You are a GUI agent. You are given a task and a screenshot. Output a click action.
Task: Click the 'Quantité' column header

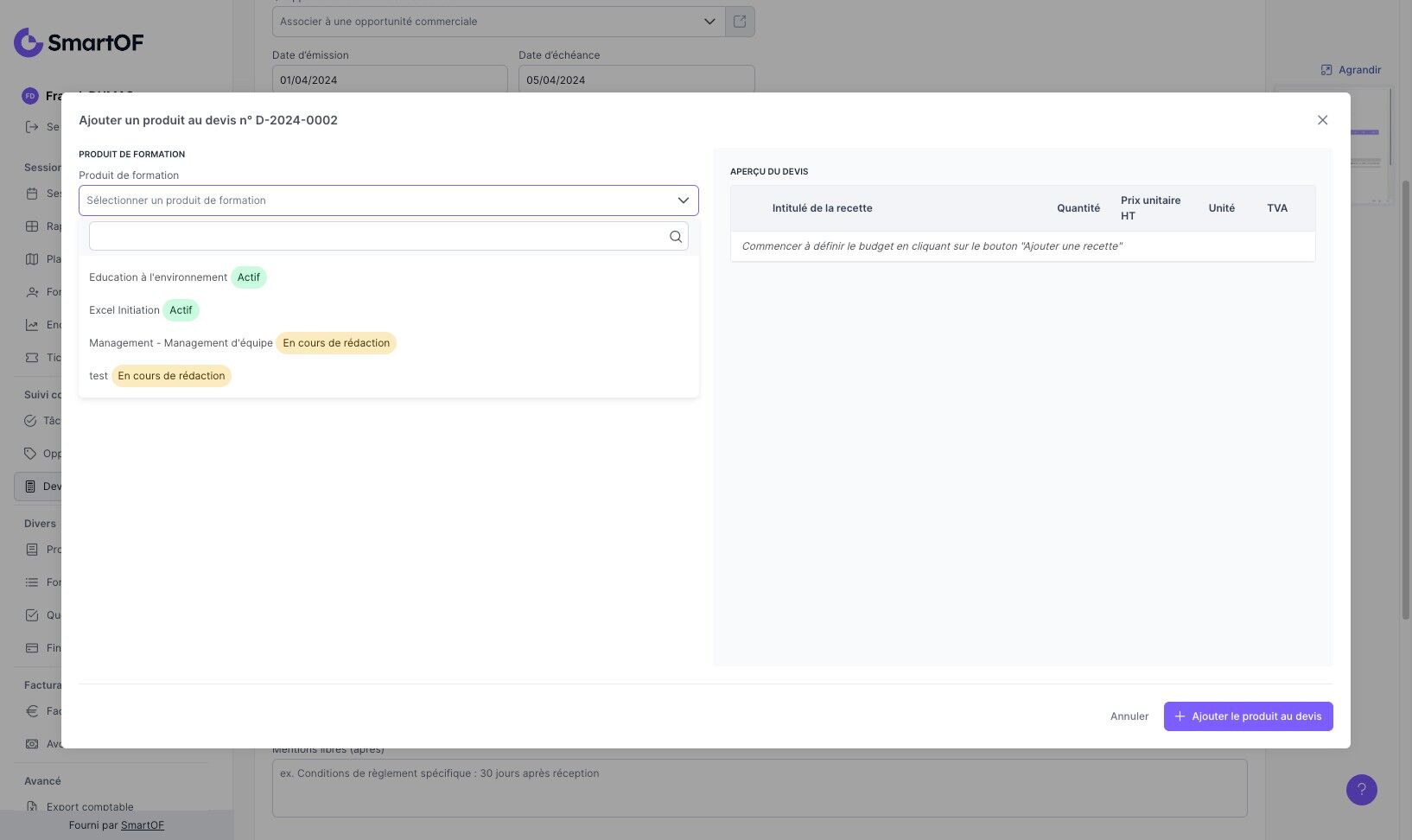(1078, 208)
